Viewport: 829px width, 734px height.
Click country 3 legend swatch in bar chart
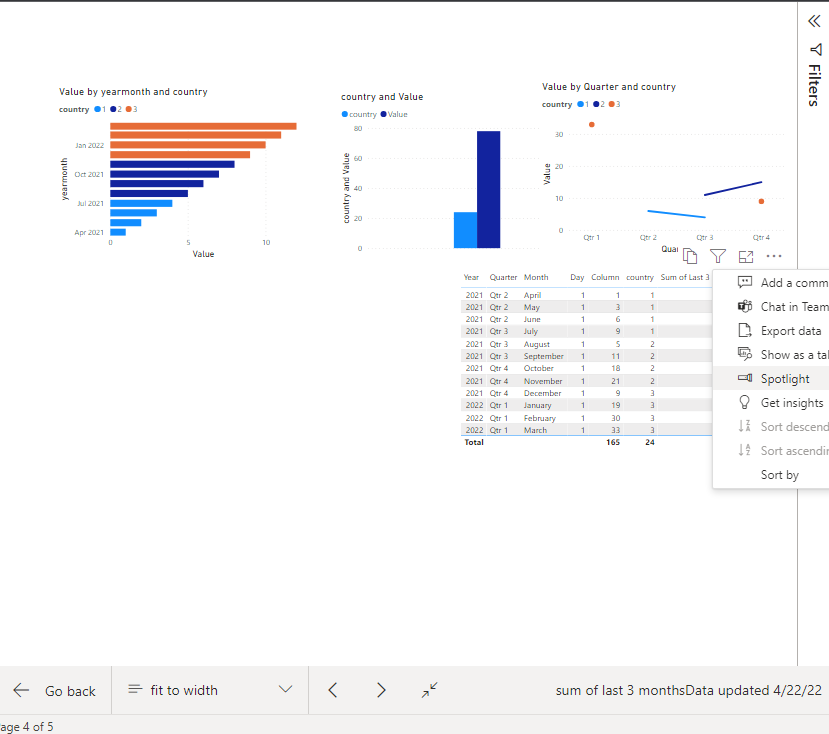[128, 109]
